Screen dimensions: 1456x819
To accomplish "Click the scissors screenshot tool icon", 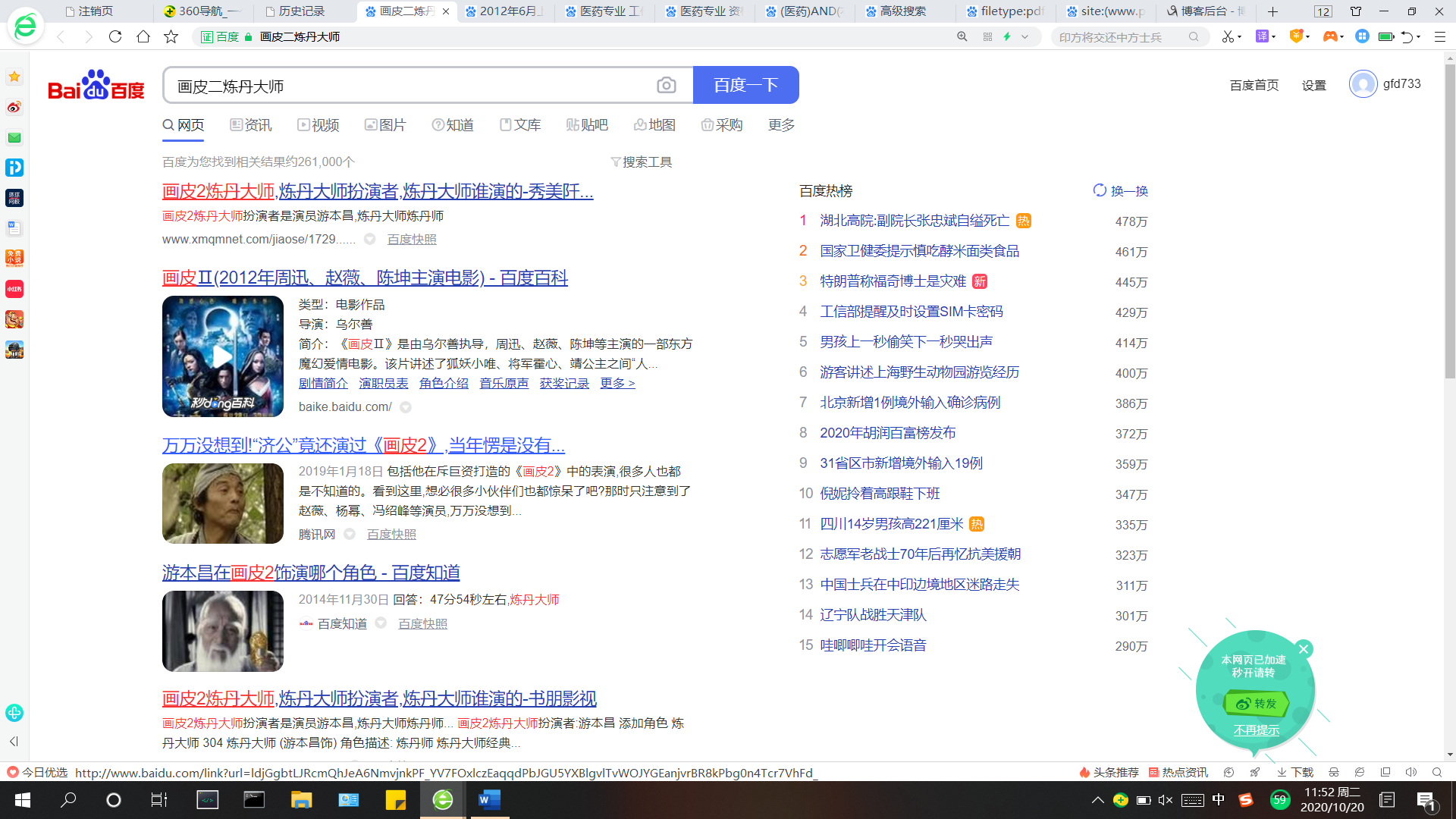I will click(x=1227, y=36).
